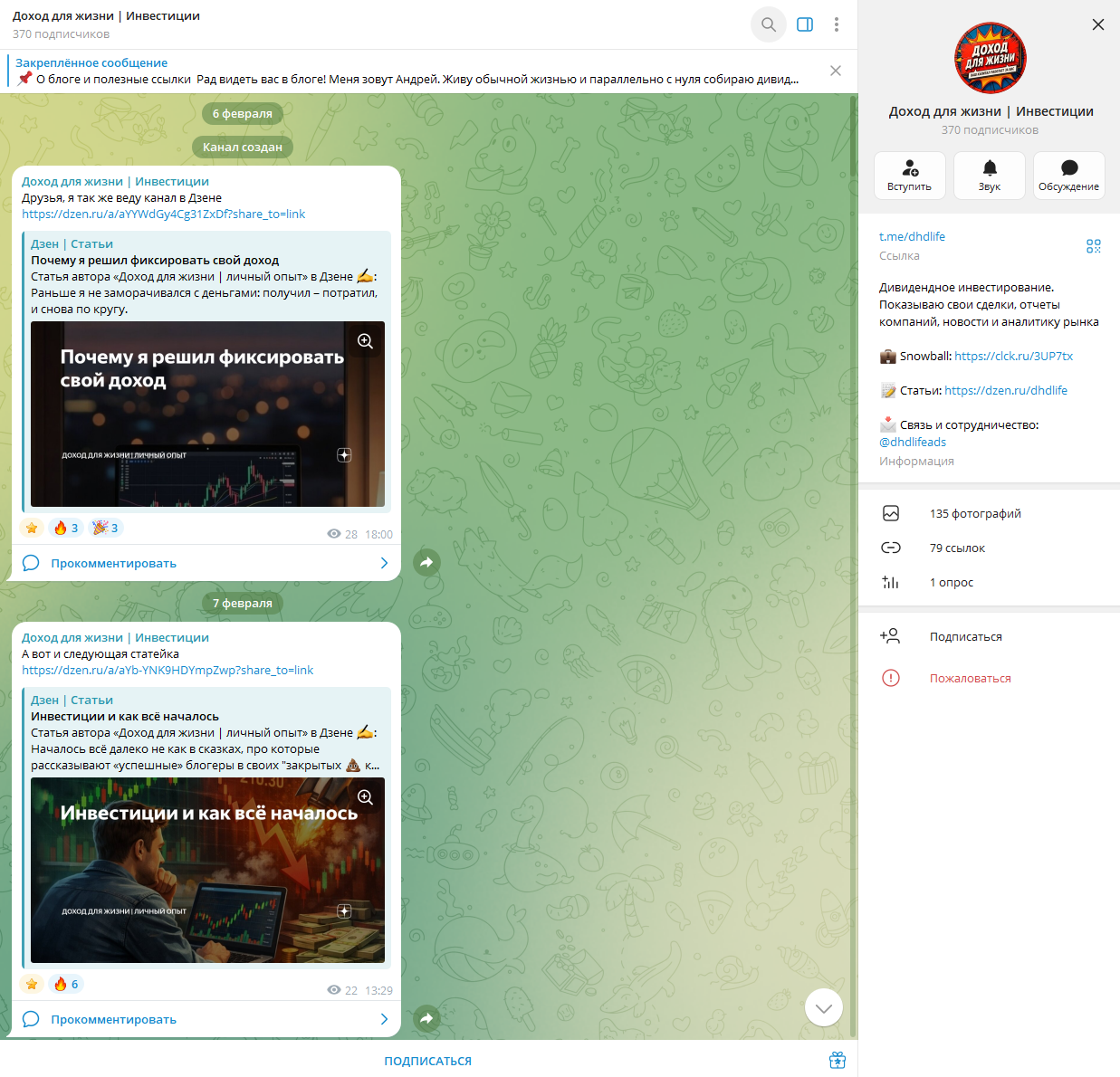Click the comment bubble icon on 13:29 post

(x=31, y=1019)
